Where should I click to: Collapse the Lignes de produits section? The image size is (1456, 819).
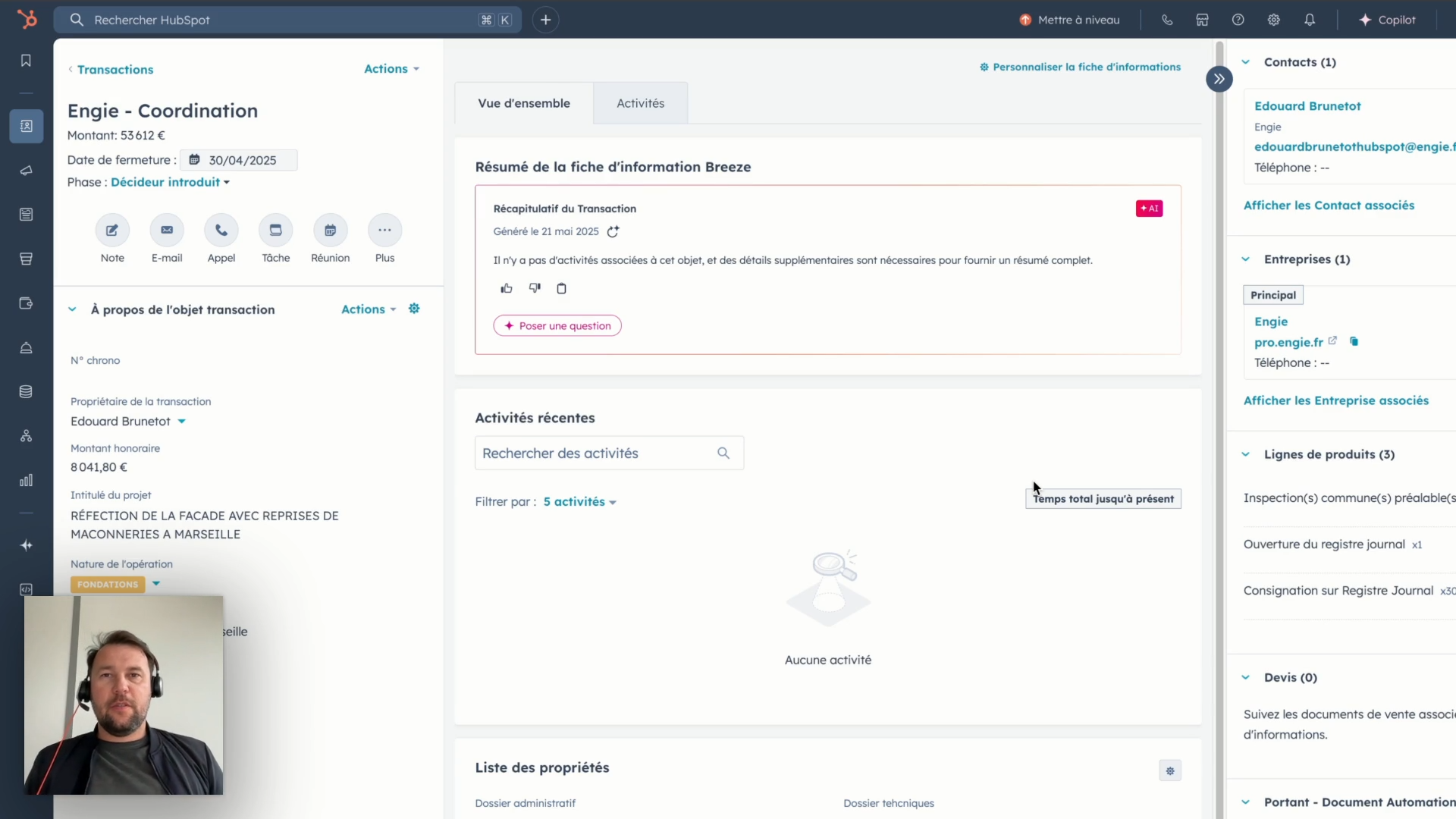coord(1245,454)
